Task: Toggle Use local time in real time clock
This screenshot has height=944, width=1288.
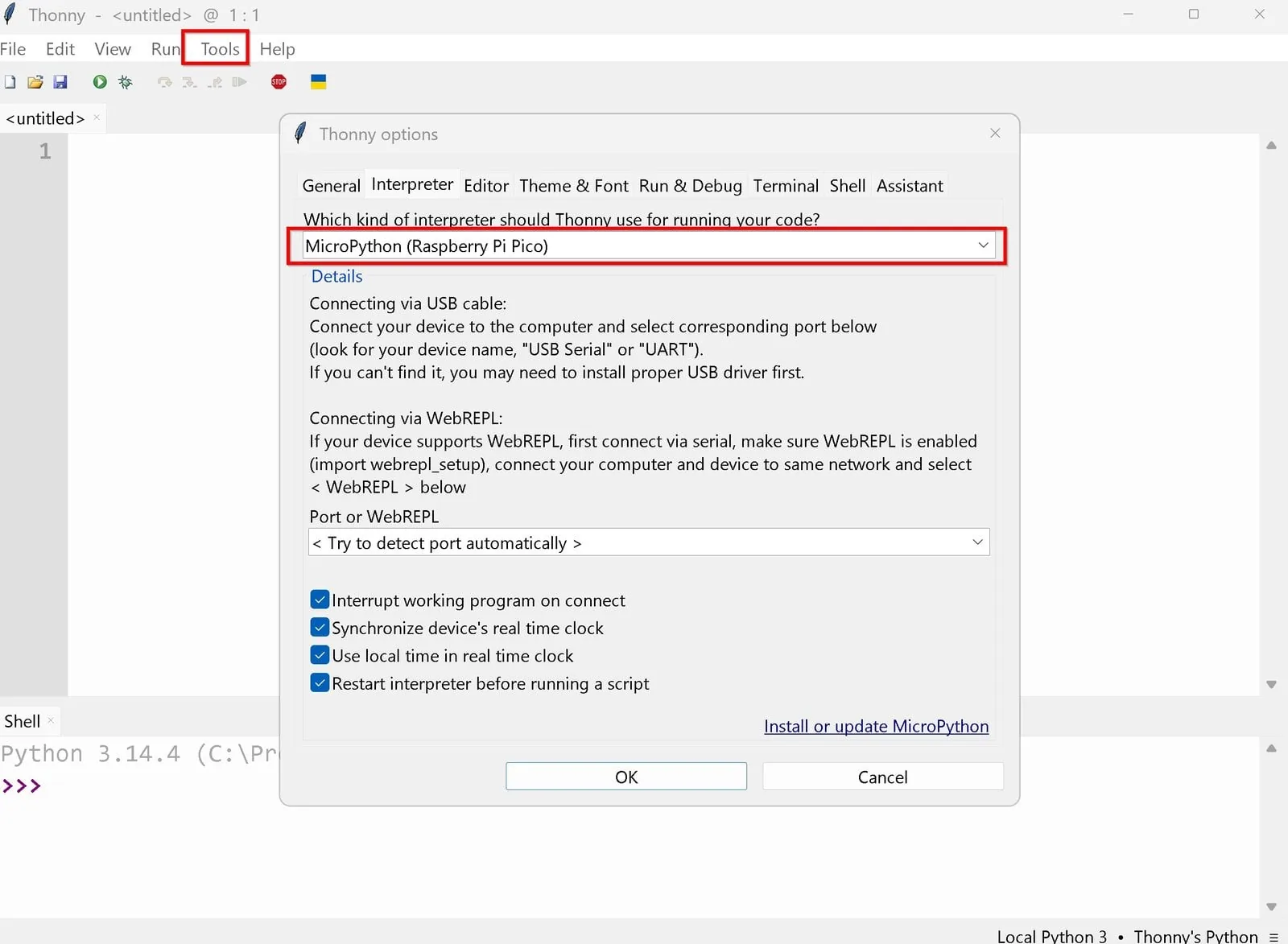Action: tap(320, 655)
